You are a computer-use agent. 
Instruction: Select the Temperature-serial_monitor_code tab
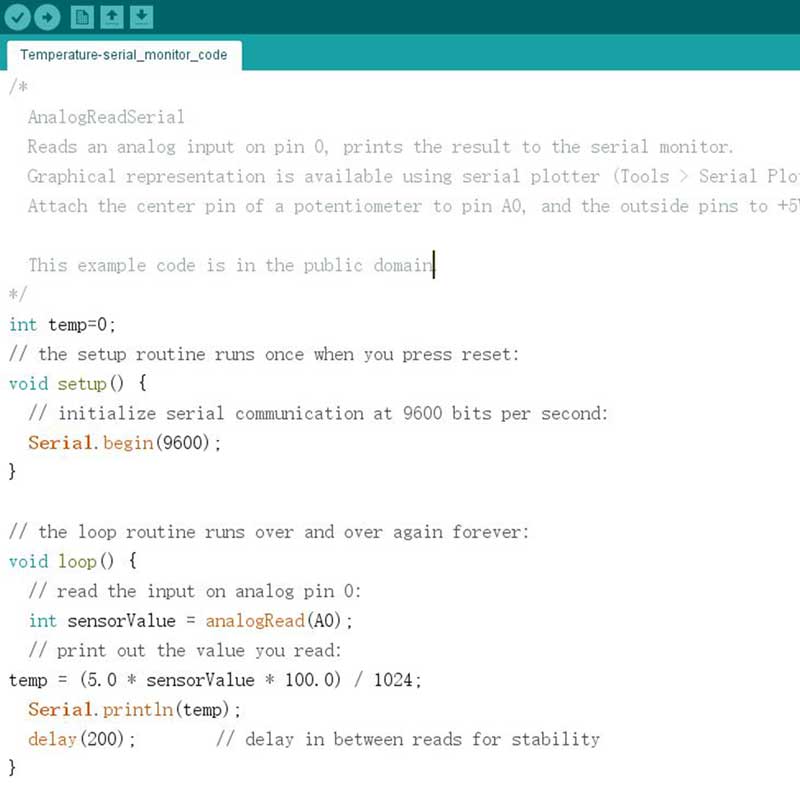point(124,55)
